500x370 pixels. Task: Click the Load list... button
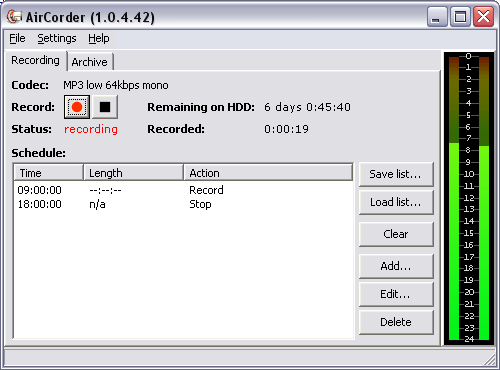[x=396, y=202]
